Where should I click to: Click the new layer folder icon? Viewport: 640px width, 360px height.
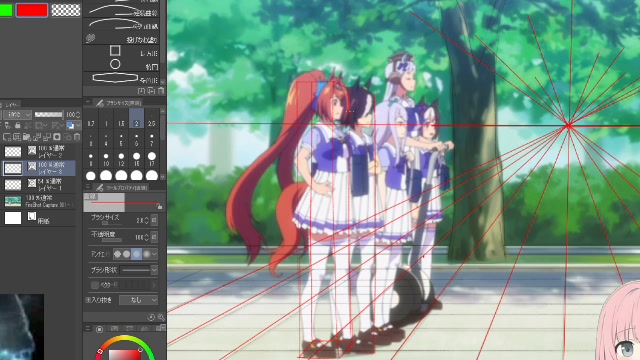click(x=27, y=137)
